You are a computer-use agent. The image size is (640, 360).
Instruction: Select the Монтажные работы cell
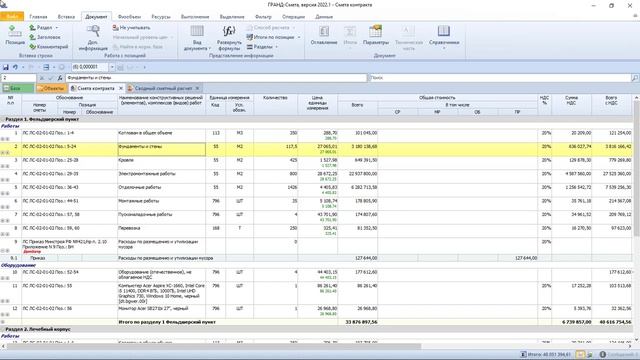click(x=162, y=204)
